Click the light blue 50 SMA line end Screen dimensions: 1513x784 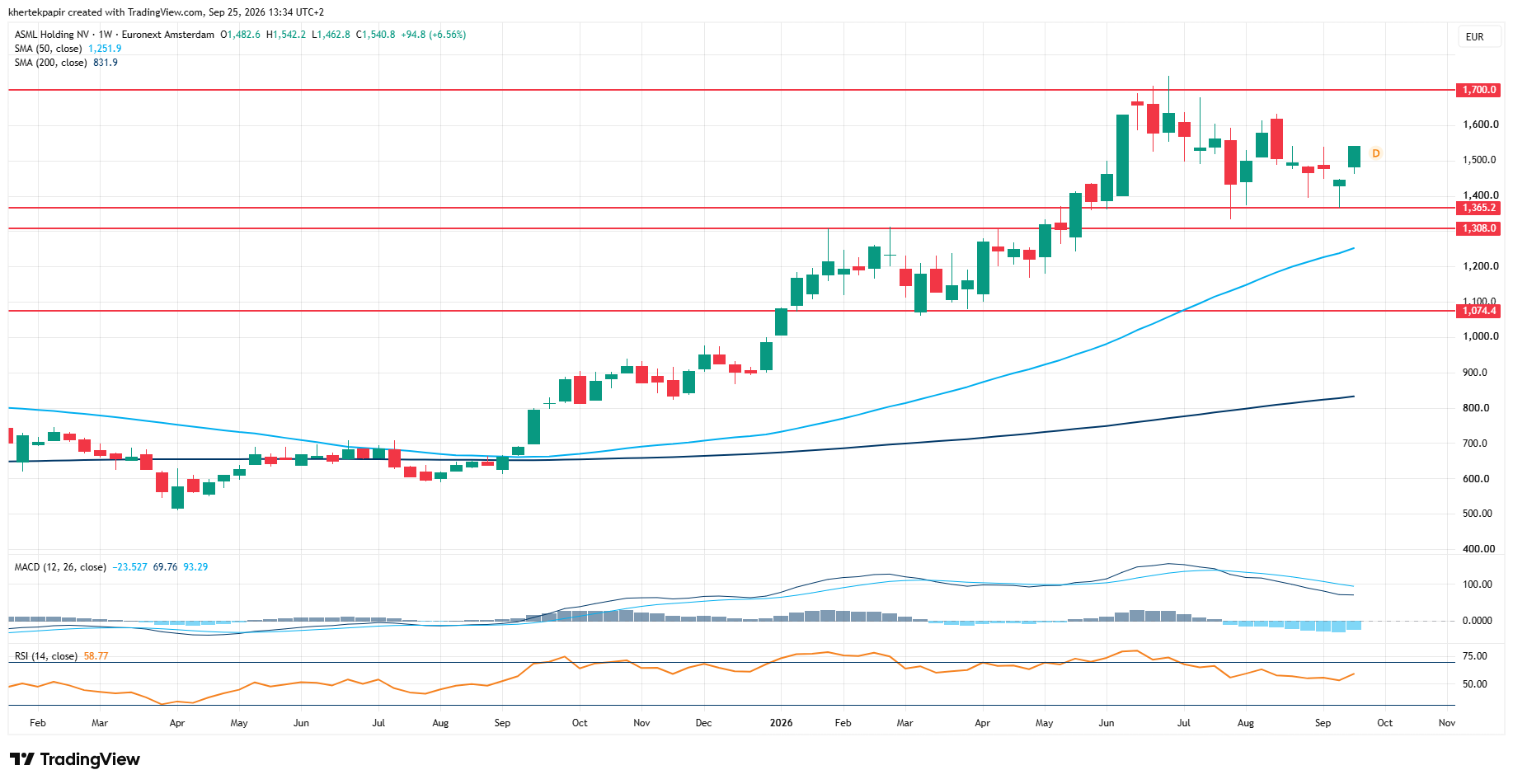(1353, 248)
